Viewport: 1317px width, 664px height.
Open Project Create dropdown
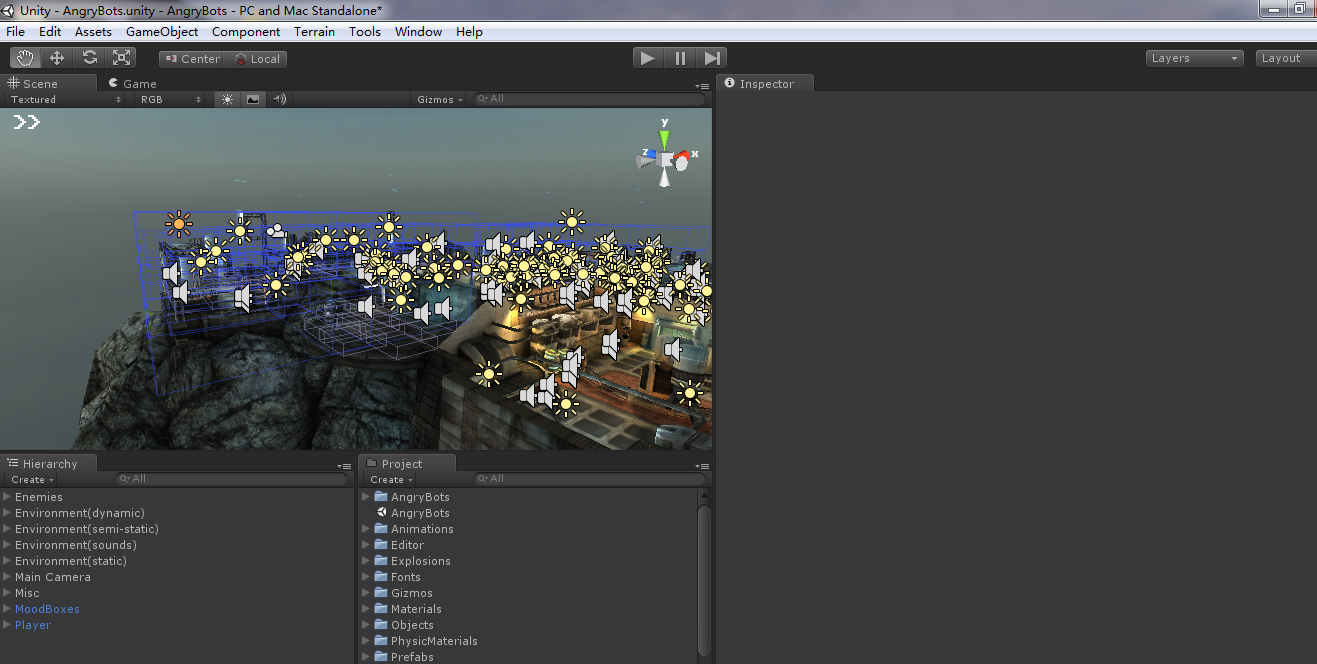(392, 480)
